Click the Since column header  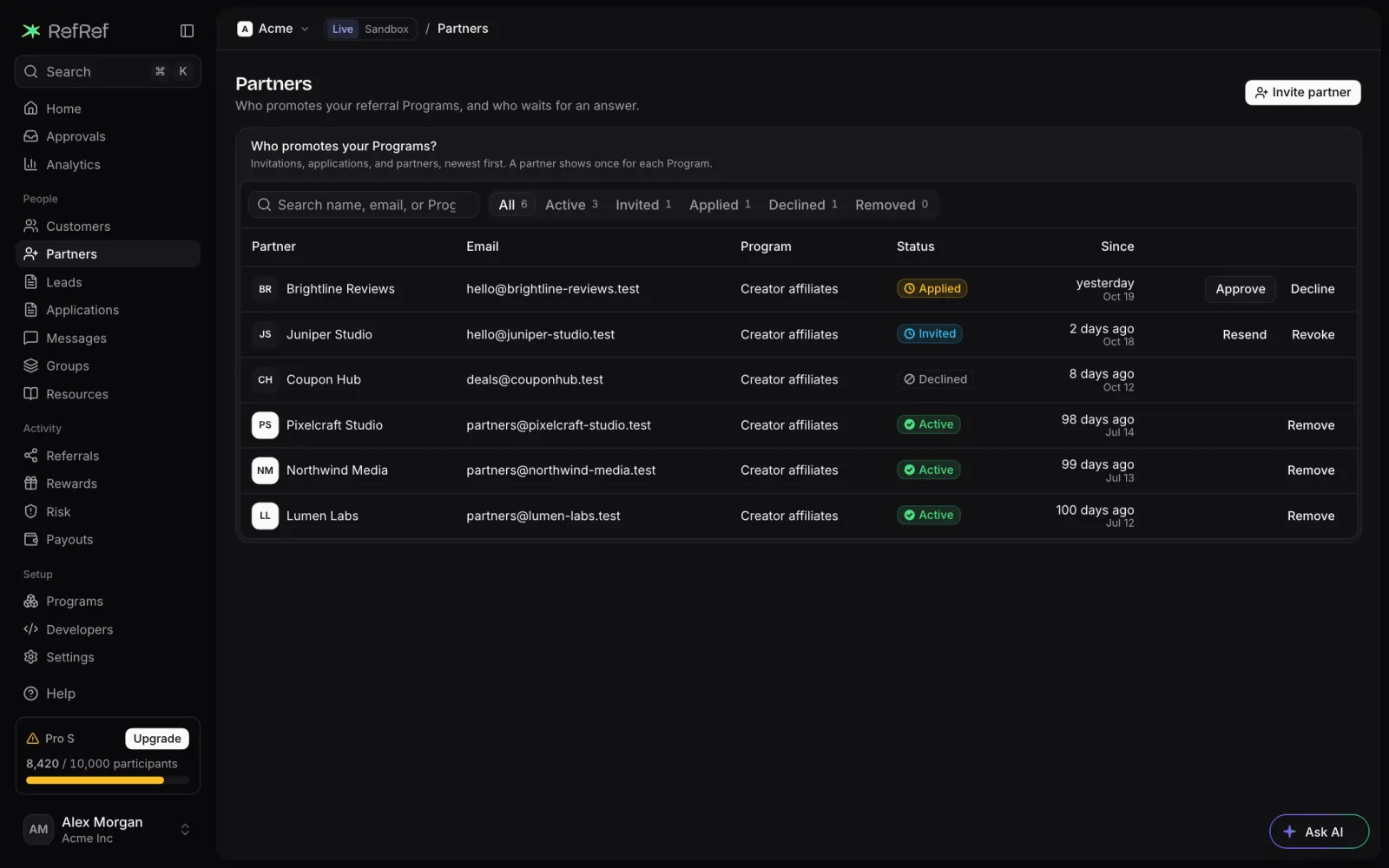tap(1117, 247)
